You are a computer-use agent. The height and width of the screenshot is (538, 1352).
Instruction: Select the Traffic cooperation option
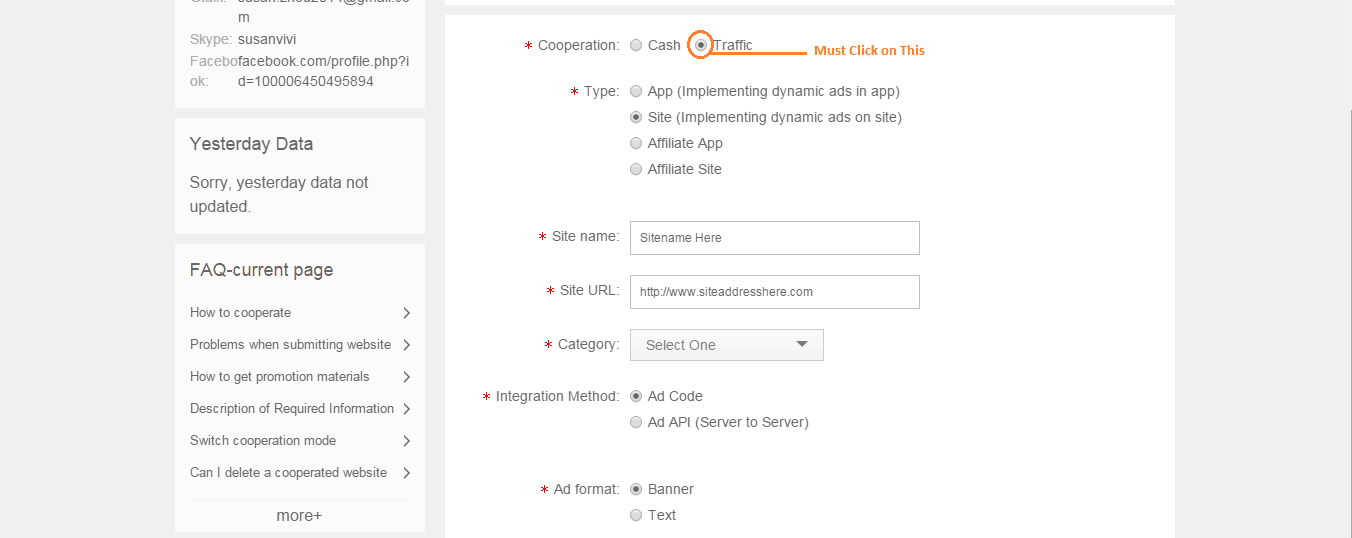coord(701,45)
